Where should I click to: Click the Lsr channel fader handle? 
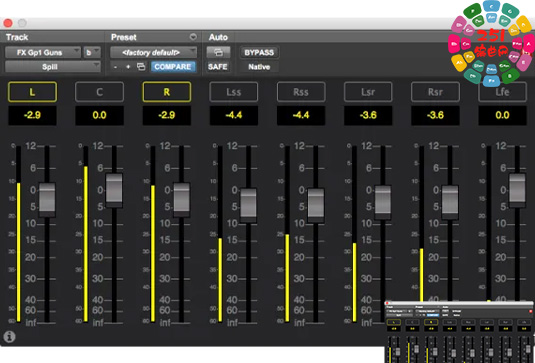click(x=383, y=203)
